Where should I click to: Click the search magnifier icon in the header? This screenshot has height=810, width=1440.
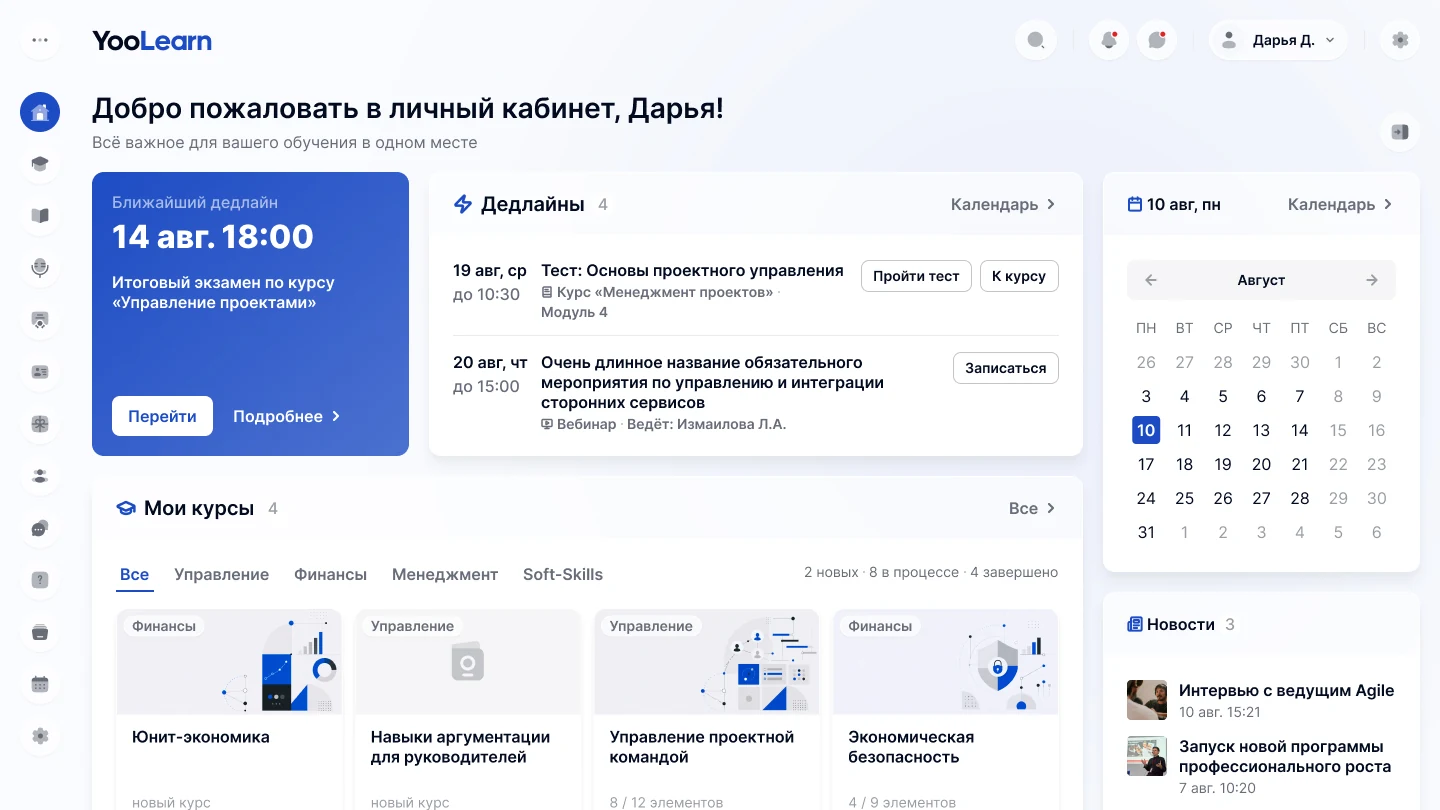coord(1036,40)
